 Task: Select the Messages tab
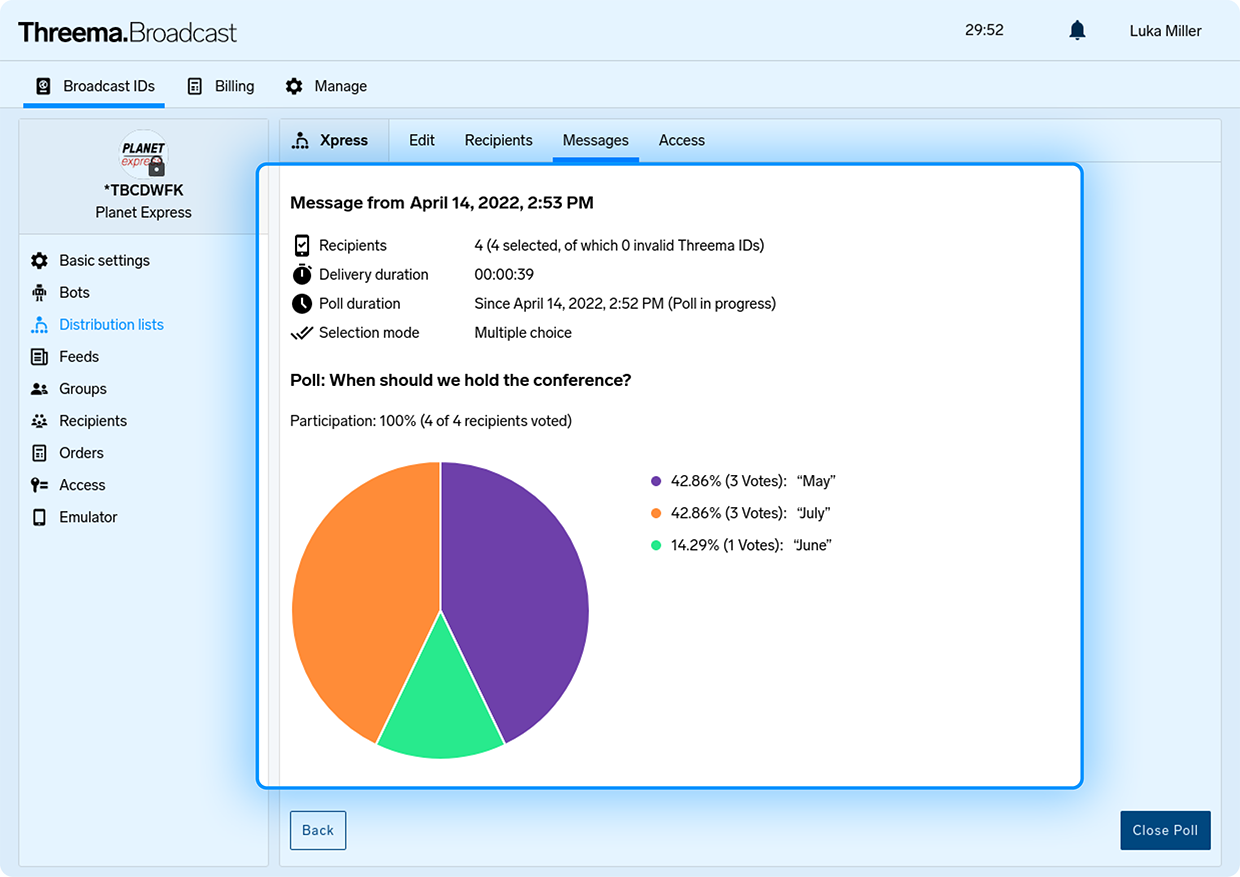[x=595, y=140]
